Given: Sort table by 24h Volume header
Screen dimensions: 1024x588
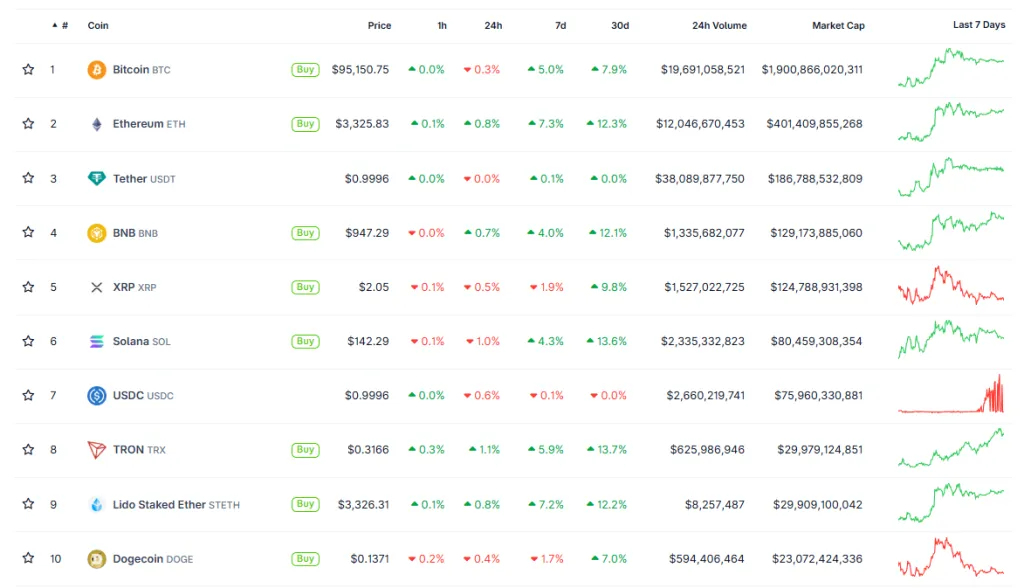Looking at the screenshot, I should point(719,25).
